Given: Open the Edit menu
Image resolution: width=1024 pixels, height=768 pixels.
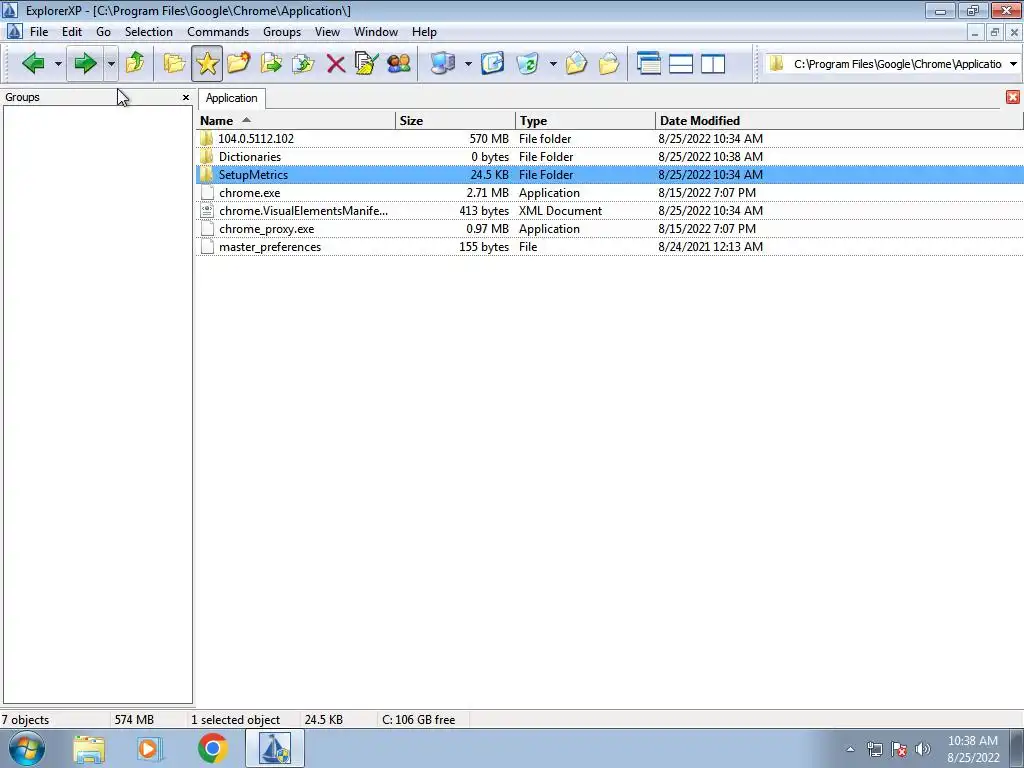Looking at the screenshot, I should (72, 32).
